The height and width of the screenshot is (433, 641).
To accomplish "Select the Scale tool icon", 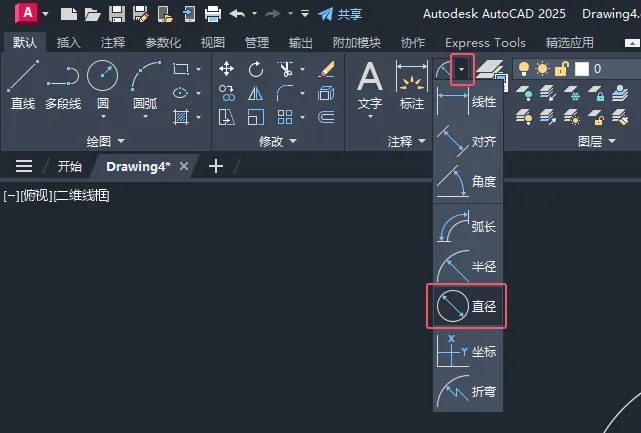I will click(x=256, y=117).
